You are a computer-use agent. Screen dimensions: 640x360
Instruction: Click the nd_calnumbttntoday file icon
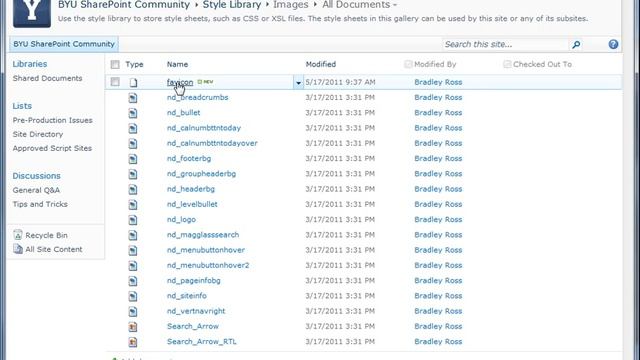point(133,129)
